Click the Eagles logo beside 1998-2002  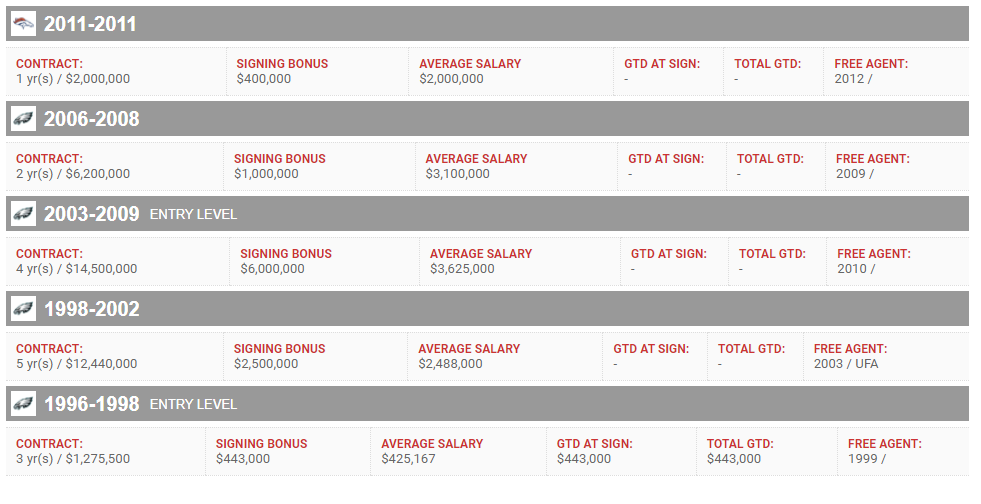click(x=24, y=309)
